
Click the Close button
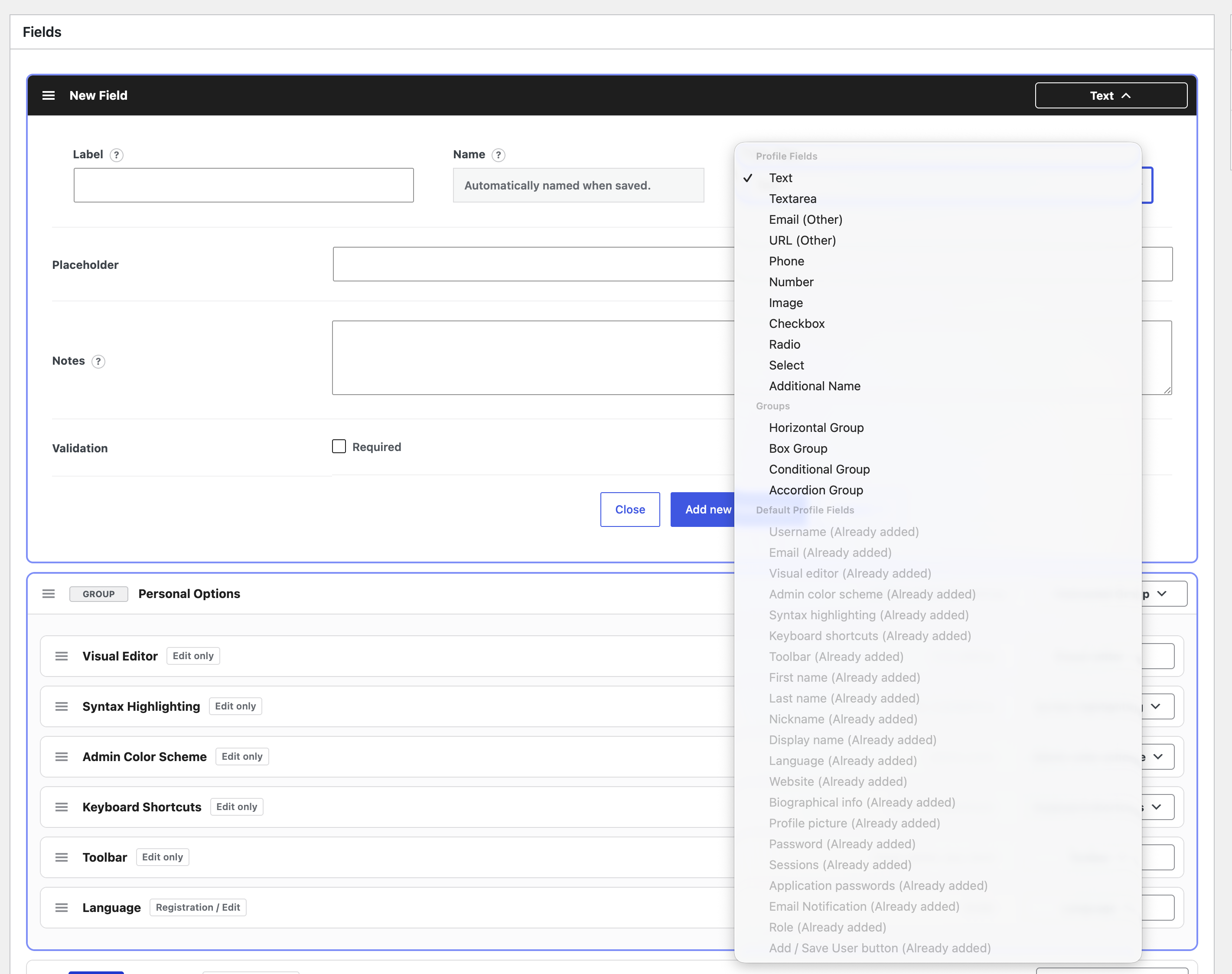click(x=630, y=509)
